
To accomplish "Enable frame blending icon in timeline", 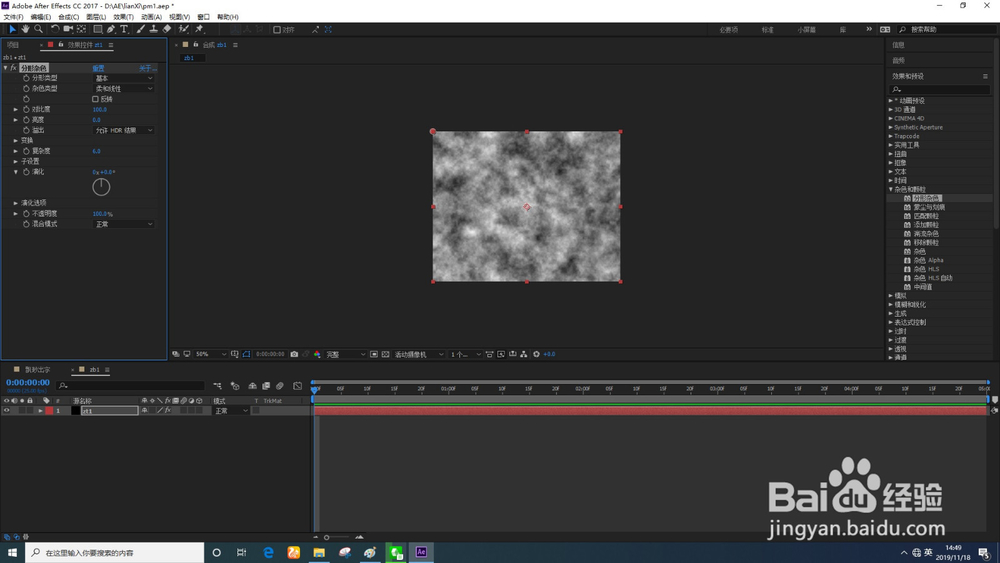I will [266, 386].
